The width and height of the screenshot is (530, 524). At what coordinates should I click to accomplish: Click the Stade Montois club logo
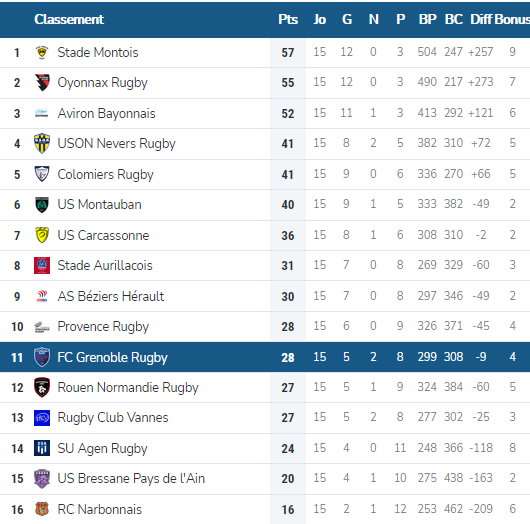(x=42, y=53)
